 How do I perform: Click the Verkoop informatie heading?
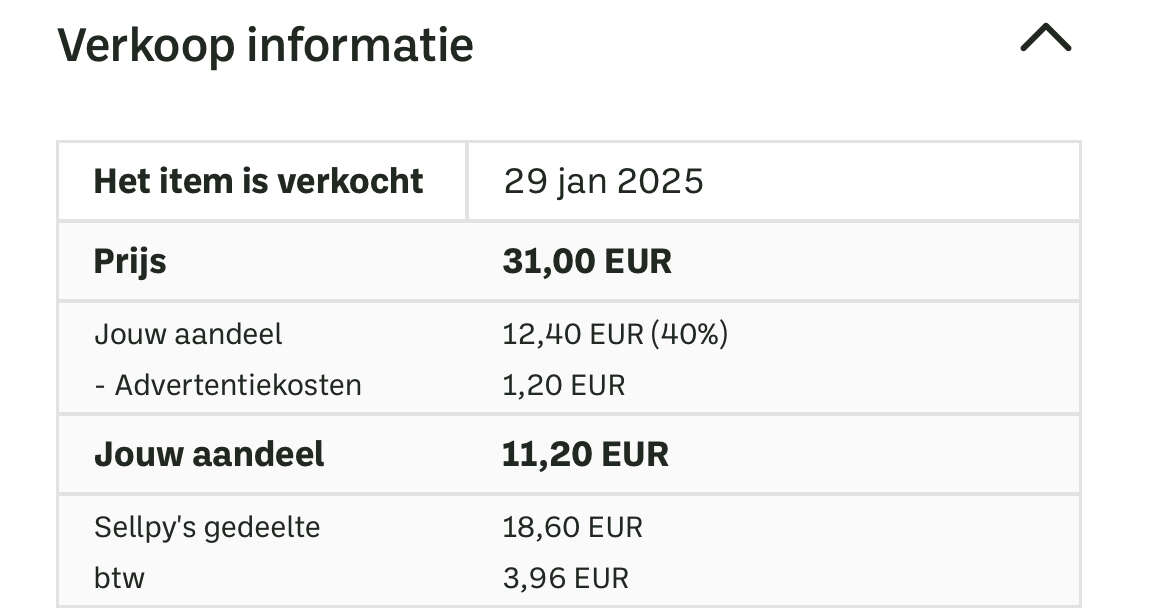(x=266, y=45)
